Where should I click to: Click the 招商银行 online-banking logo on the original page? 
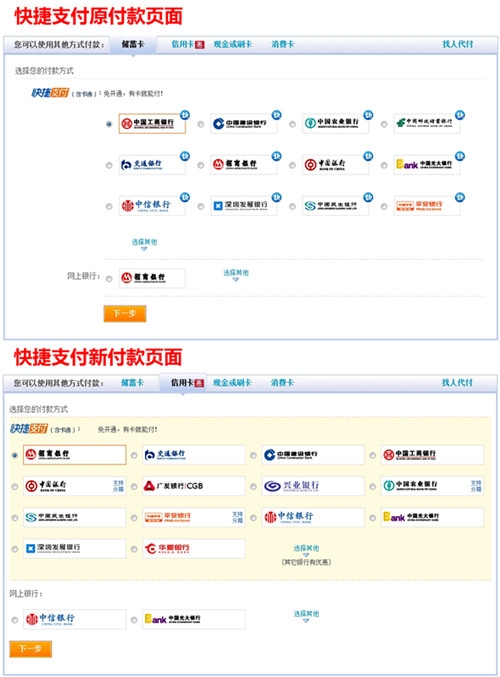[152, 278]
